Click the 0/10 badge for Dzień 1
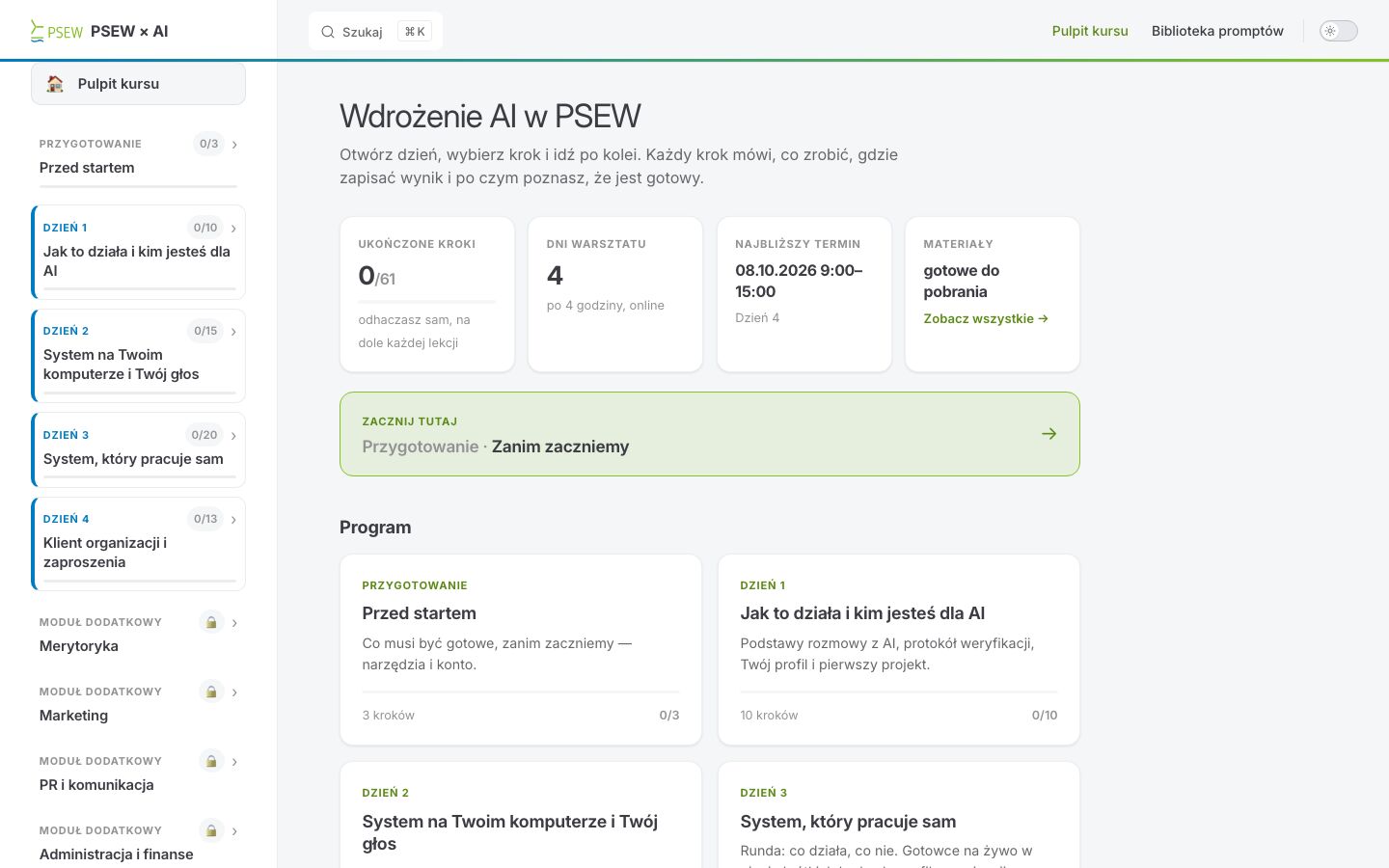This screenshot has height=868, width=1389. [205, 228]
